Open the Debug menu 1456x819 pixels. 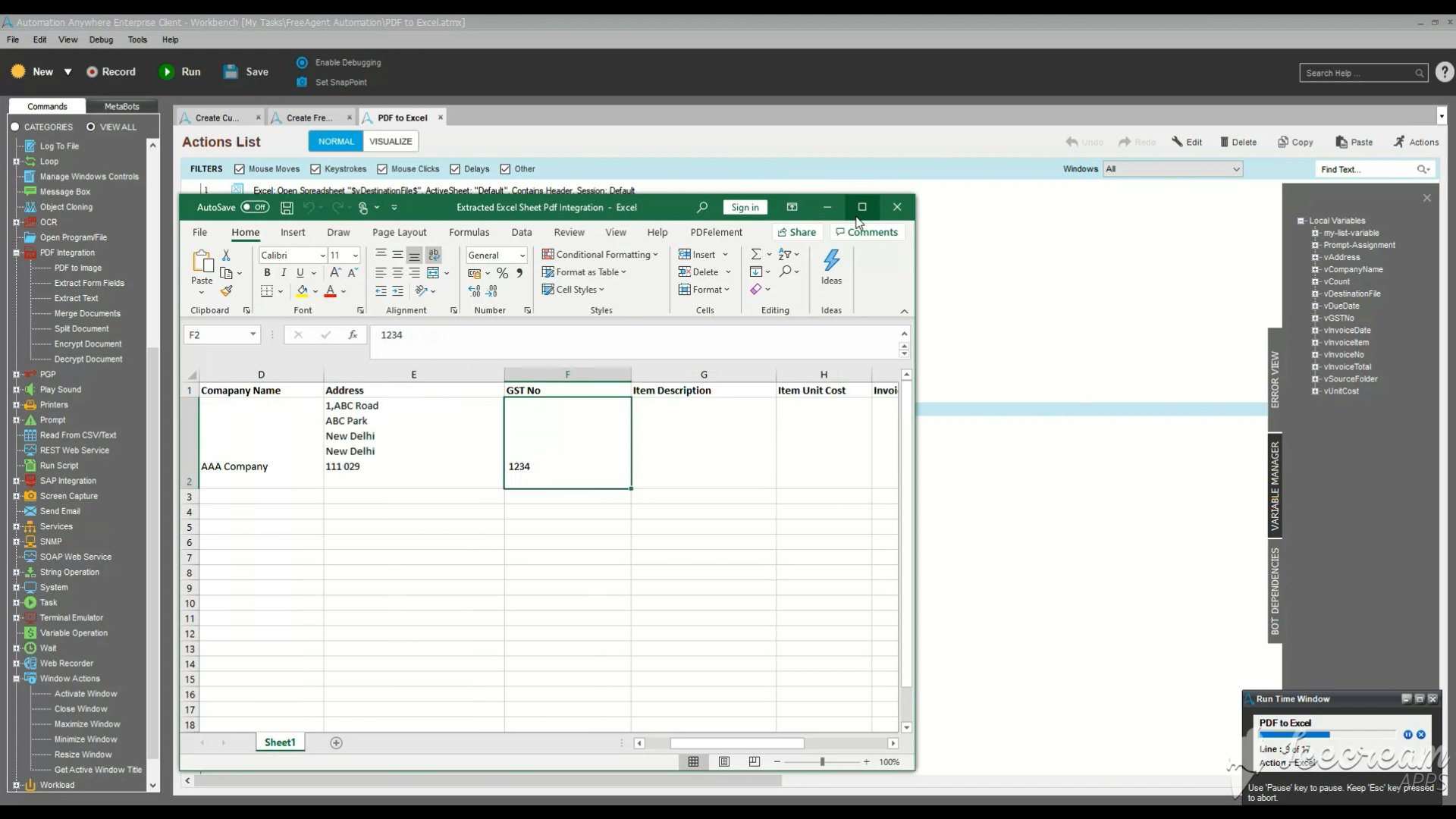101,39
